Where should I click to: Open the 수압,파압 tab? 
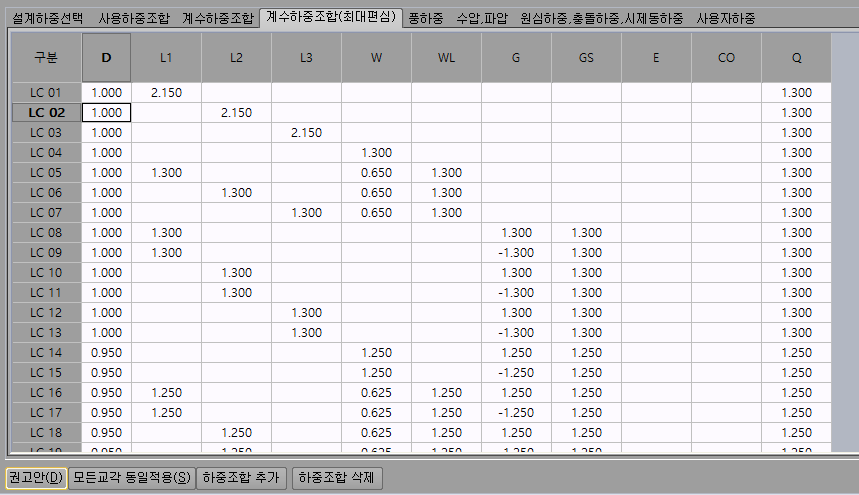(x=482, y=18)
